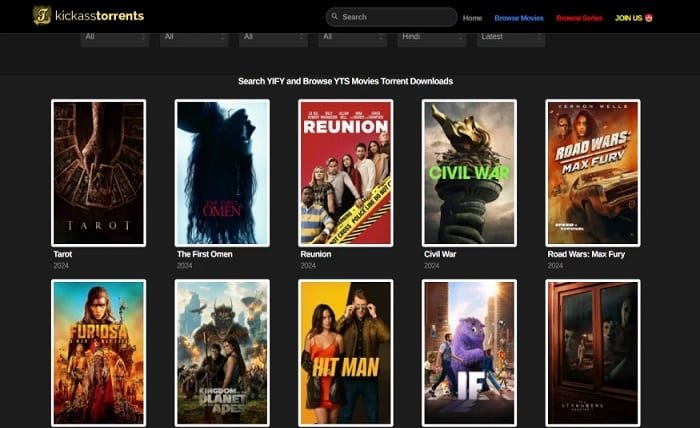The height and width of the screenshot is (428, 700).
Task: Click the 2024 year under Road Wars
Action: pyautogui.click(x=555, y=266)
